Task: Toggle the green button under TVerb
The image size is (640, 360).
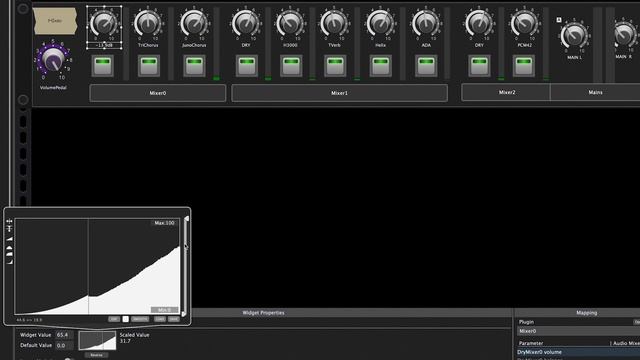Action: click(335, 65)
